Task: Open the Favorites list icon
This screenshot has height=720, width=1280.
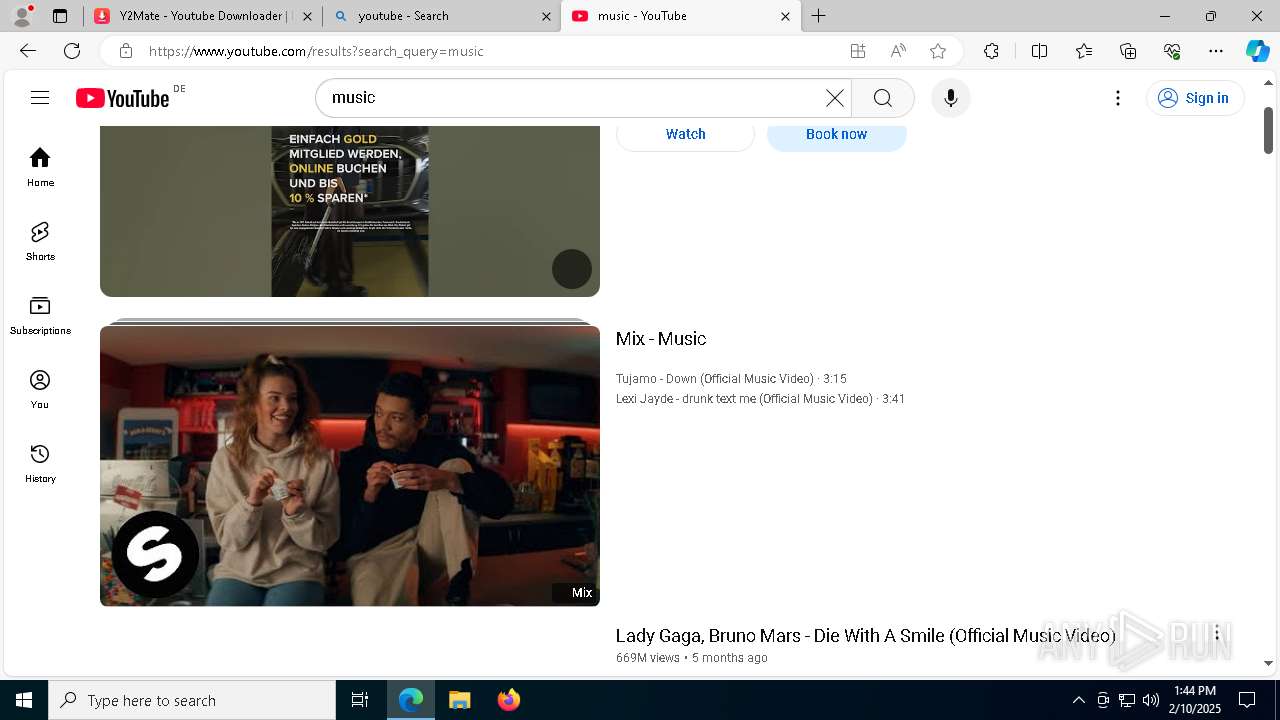Action: coord(1084,51)
